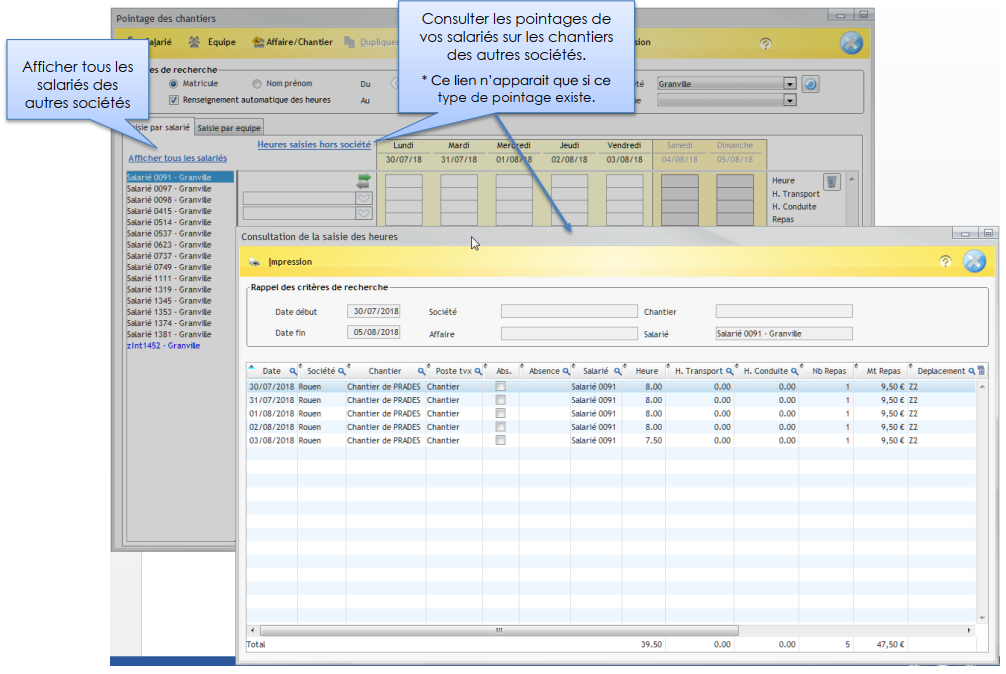
Task: Click the Afficher tous les salariés link
Action: [x=177, y=158]
